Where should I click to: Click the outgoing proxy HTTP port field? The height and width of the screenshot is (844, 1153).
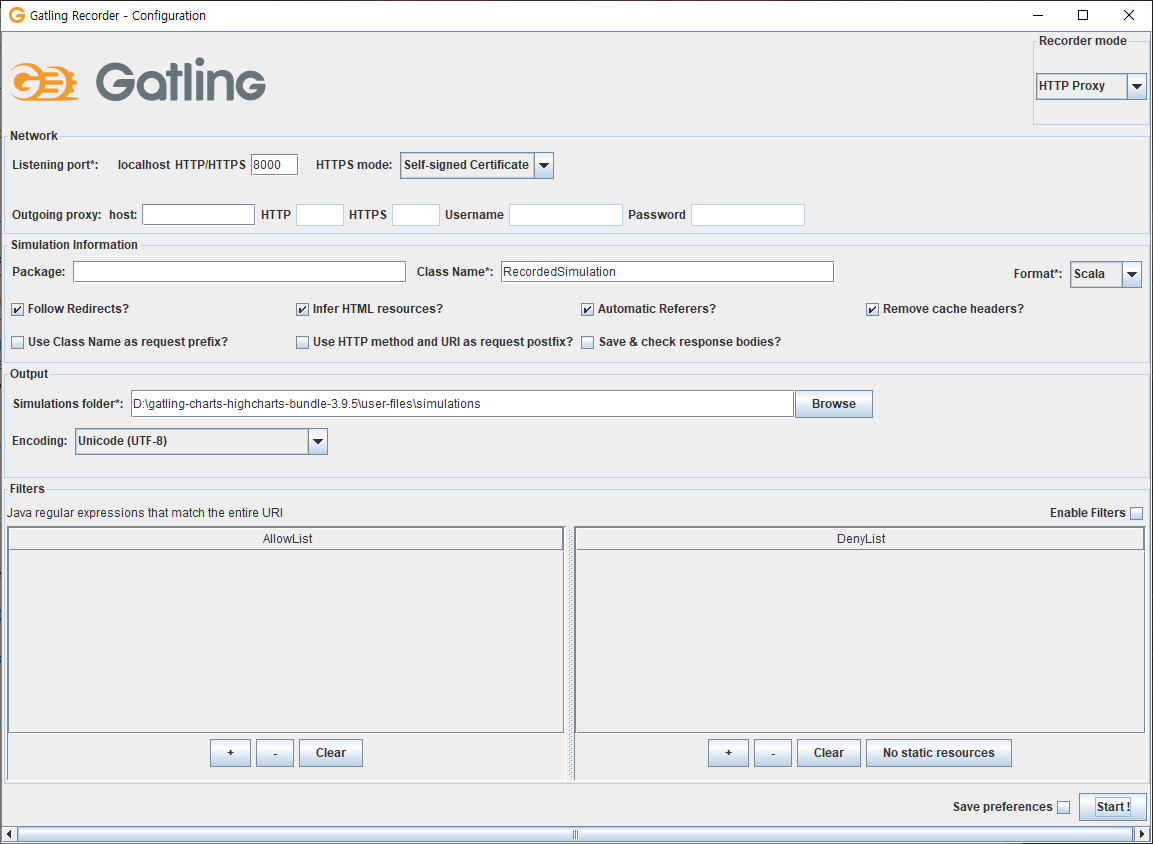point(320,215)
